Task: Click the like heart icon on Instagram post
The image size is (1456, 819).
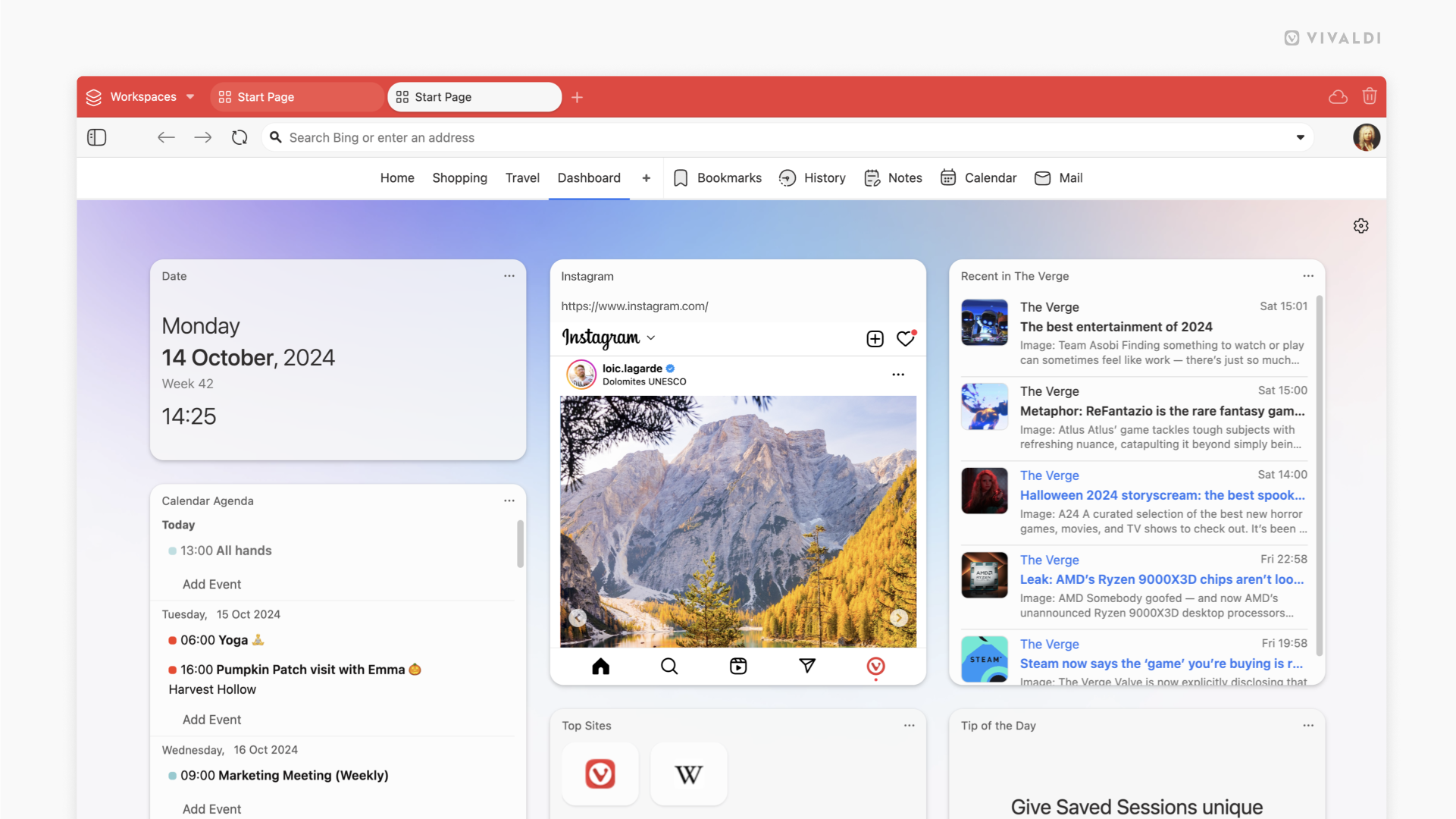Action: (906, 338)
